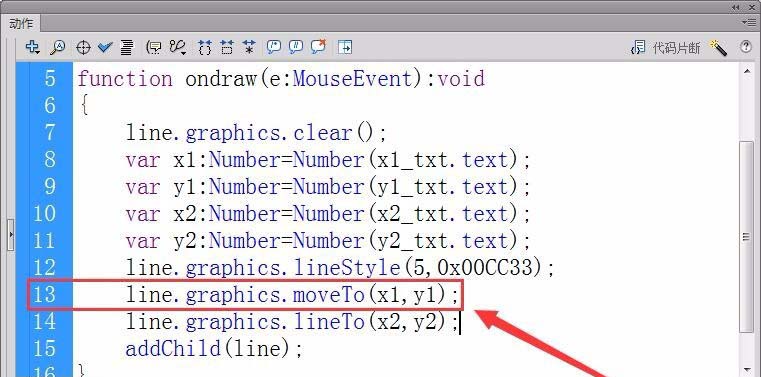Click the 'x1_txt.text' text
Screen dimensions: 761x377
tap(442, 160)
